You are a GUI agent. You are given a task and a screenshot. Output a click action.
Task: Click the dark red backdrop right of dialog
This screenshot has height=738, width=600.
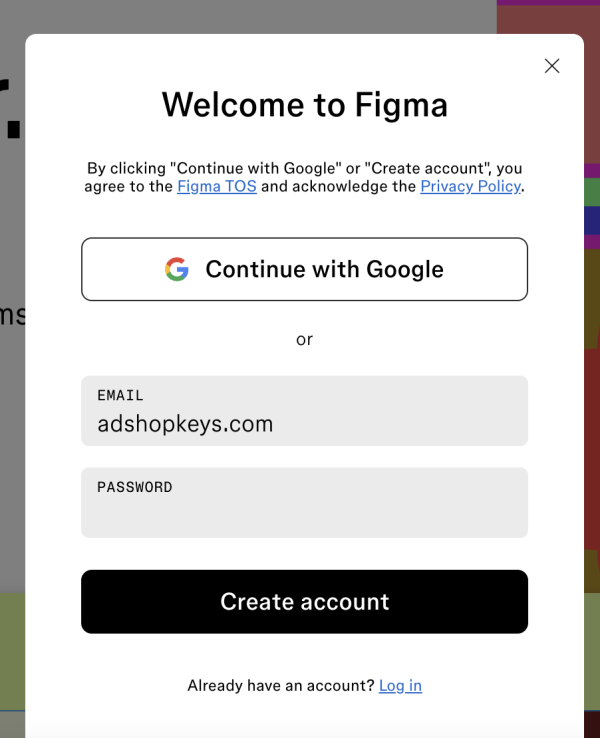pyautogui.click(x=592, y=447)
